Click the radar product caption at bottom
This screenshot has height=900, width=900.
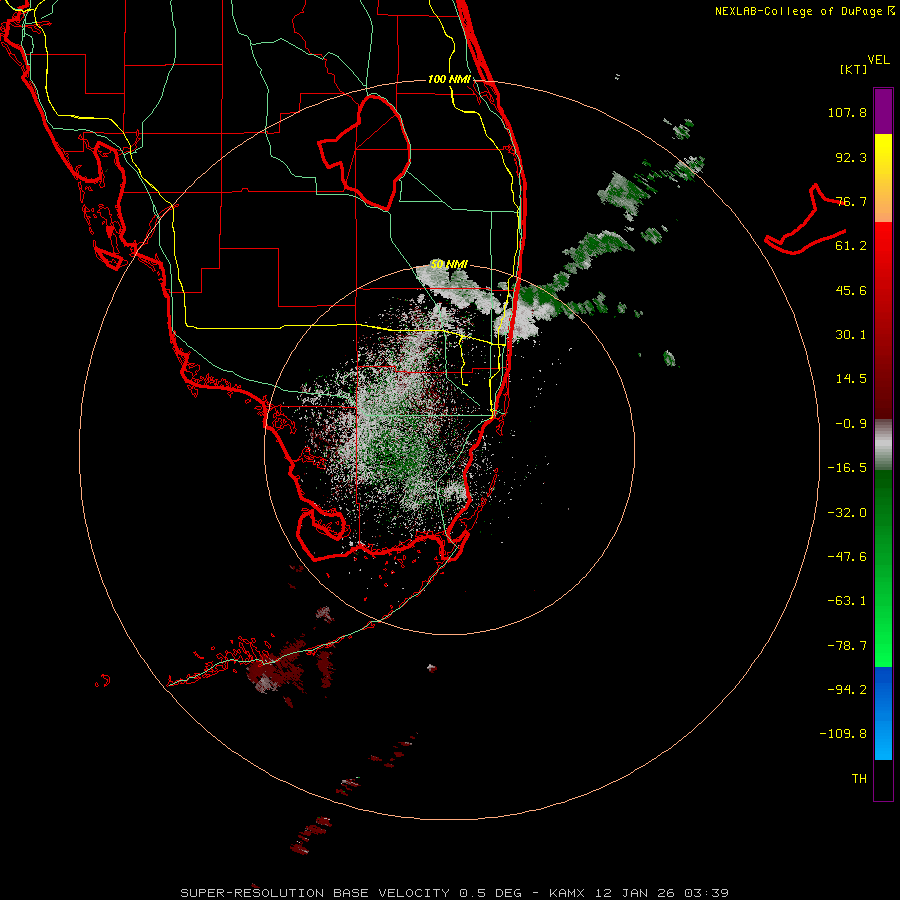click(x=455, y=893)
